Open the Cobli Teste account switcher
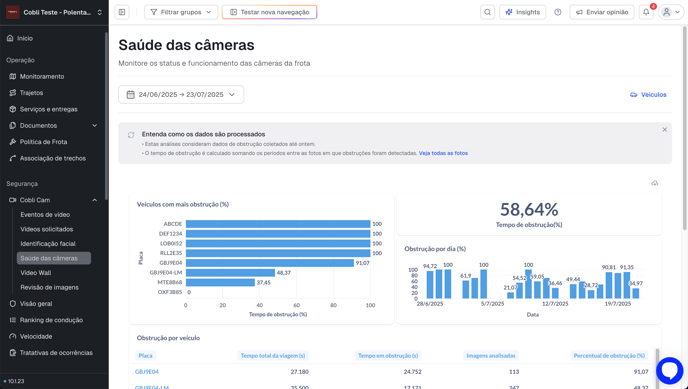The width and height of the screenshot is (688, 389). tap(54, 12)
